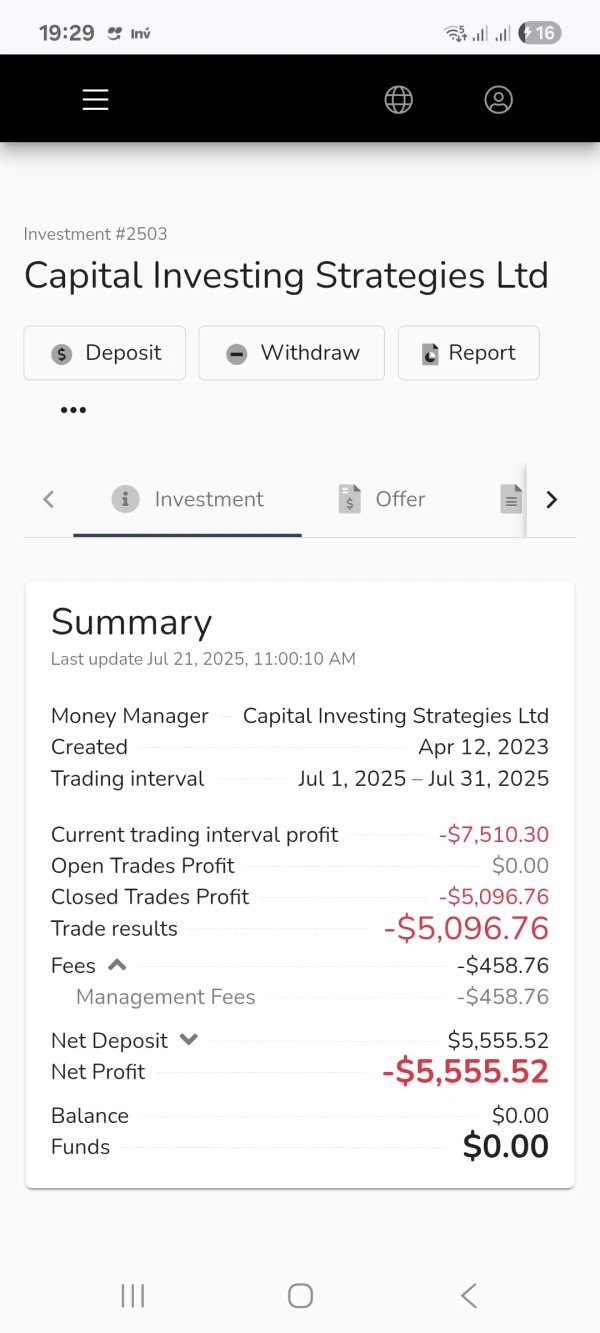
Task: Switch to the Investment tab
Action: (x=188, y=499)
